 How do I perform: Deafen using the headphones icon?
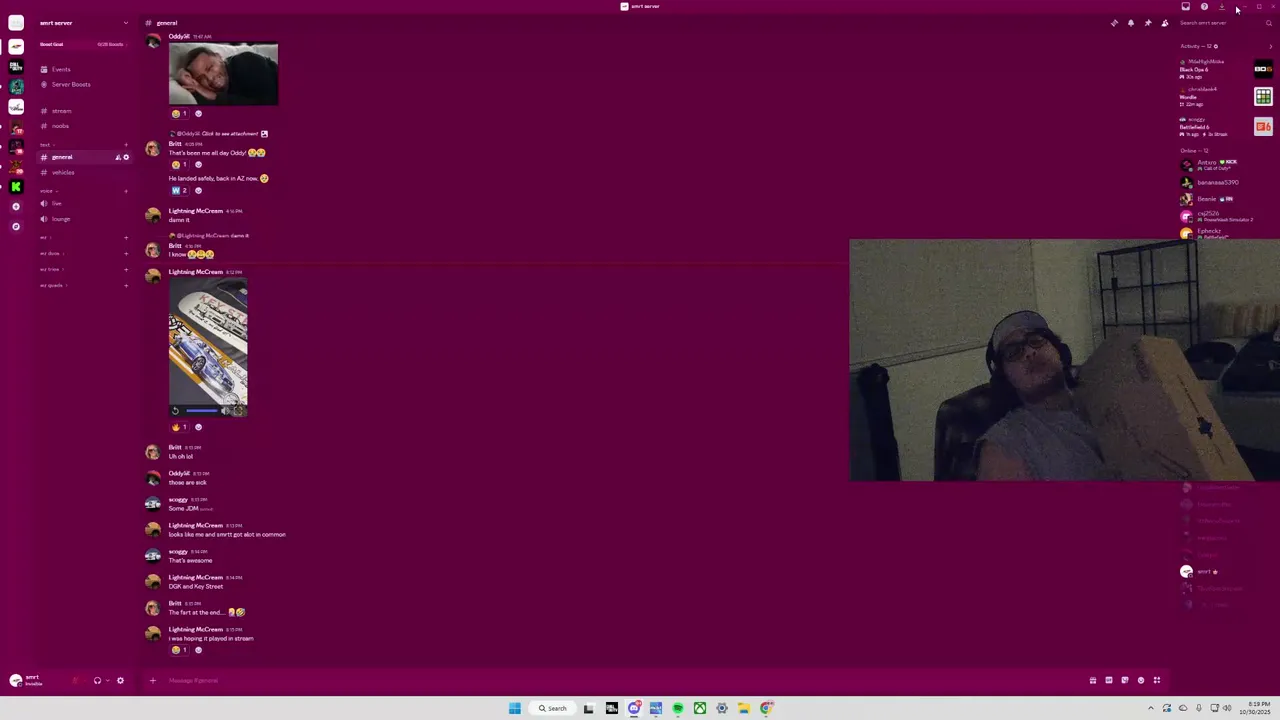point(97,681)
